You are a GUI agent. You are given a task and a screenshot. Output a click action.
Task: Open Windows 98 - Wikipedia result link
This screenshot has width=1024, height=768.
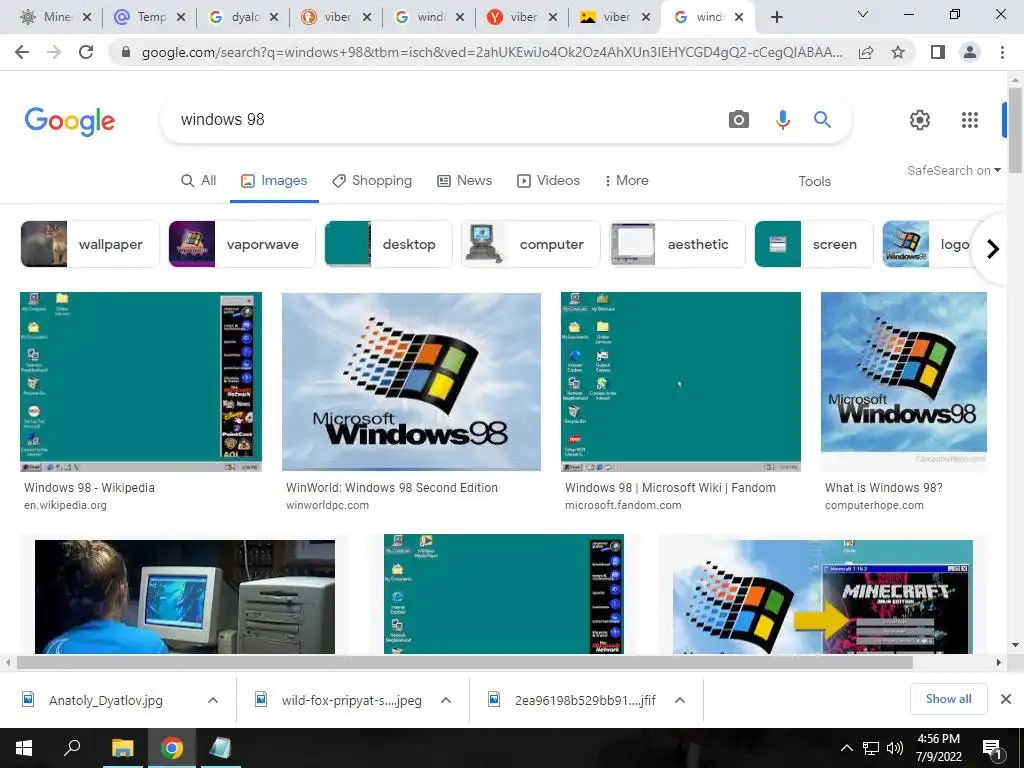[x=89, y=488]
